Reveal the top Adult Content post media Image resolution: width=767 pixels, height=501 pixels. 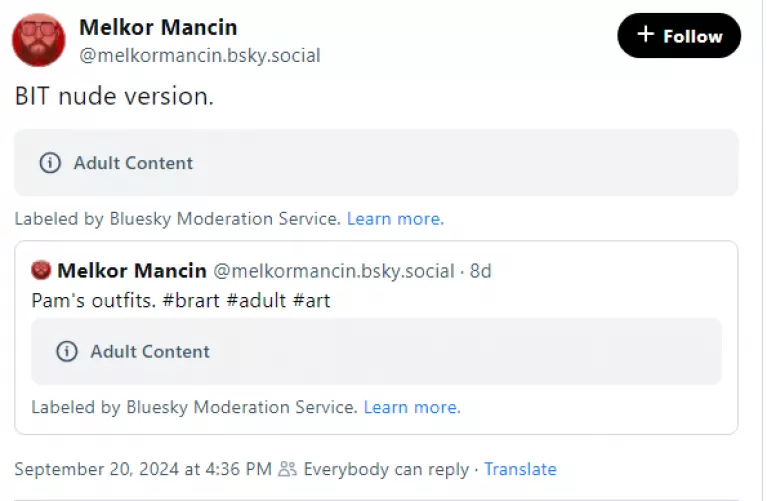pos(375,163)
